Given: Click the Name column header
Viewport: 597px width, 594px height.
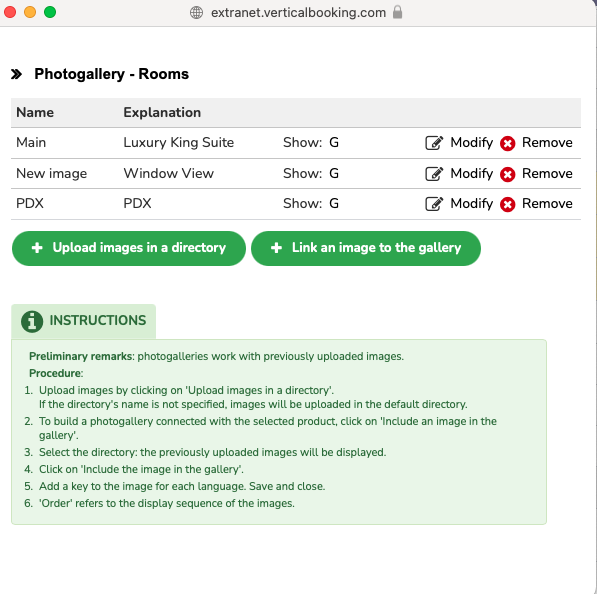Looking at the screenshot, I should pyautogui.click(x=35, y=112).
